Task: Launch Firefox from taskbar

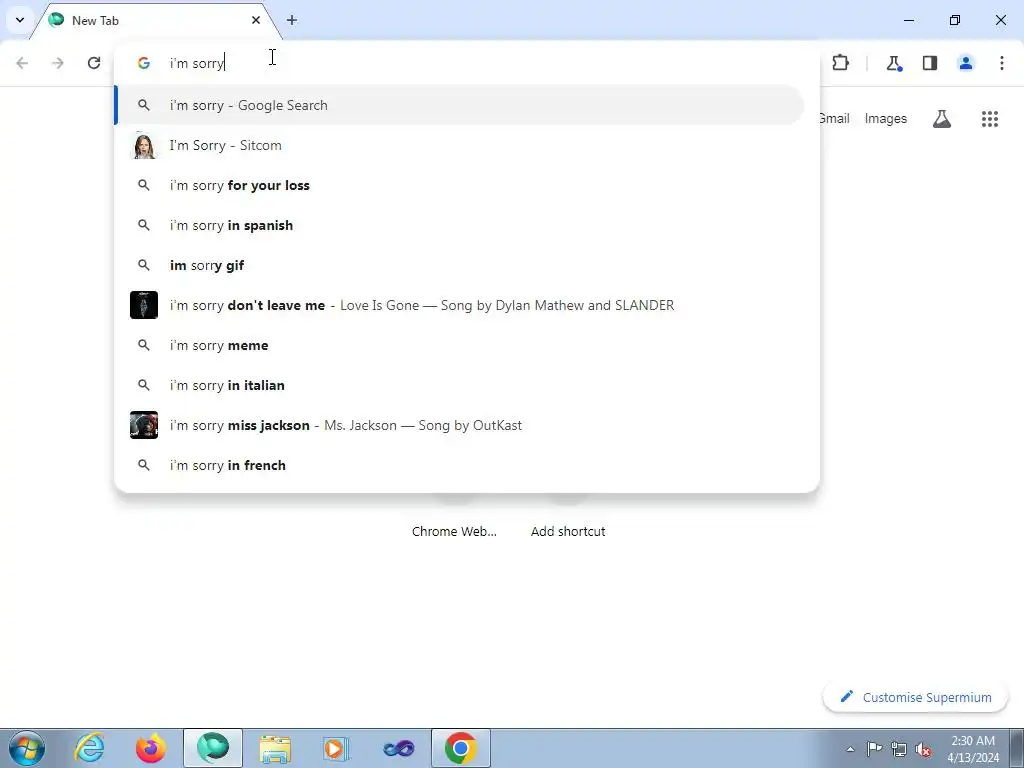Action: [151, 748]
